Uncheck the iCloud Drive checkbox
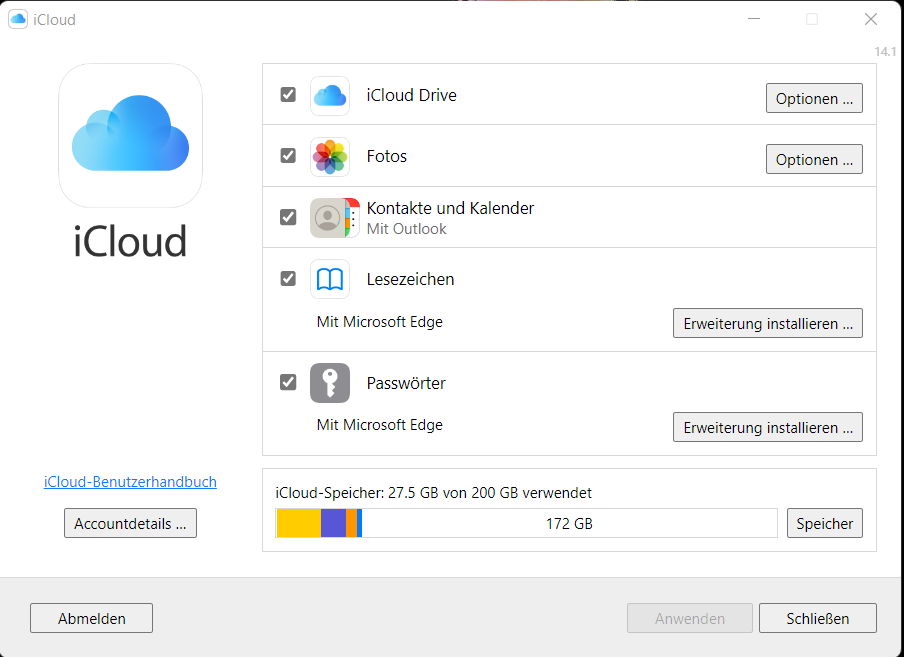This screenshot has height=657, width=904. coord(288,95)
